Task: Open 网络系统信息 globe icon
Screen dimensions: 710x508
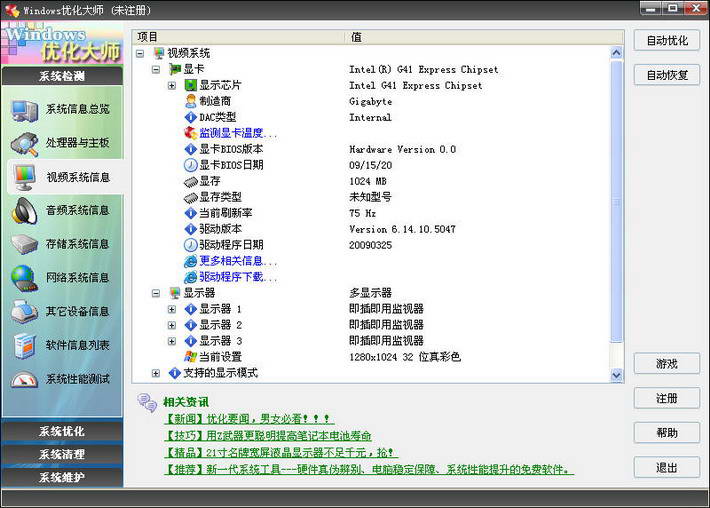Action: [24, 278]
